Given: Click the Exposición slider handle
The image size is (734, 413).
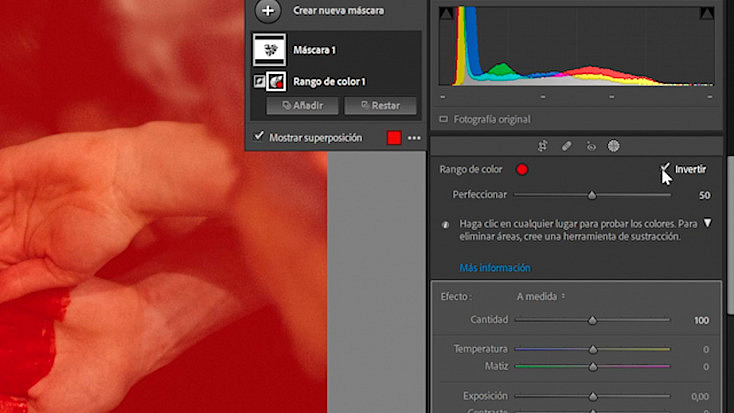Looking at the screenshot, I should point(593,397).
